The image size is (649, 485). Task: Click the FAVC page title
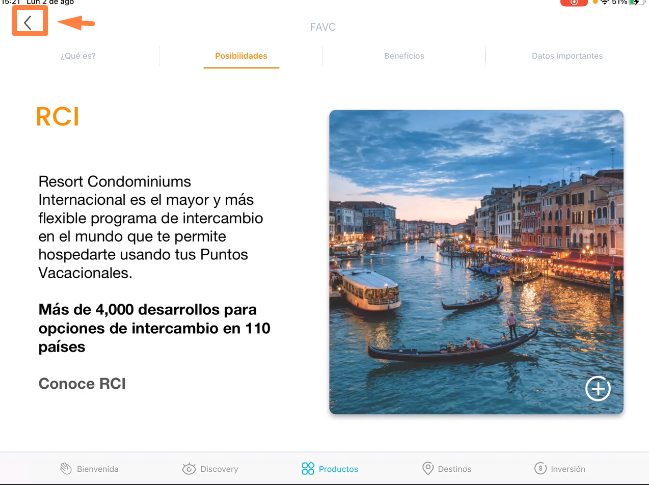tap(323, 27)
